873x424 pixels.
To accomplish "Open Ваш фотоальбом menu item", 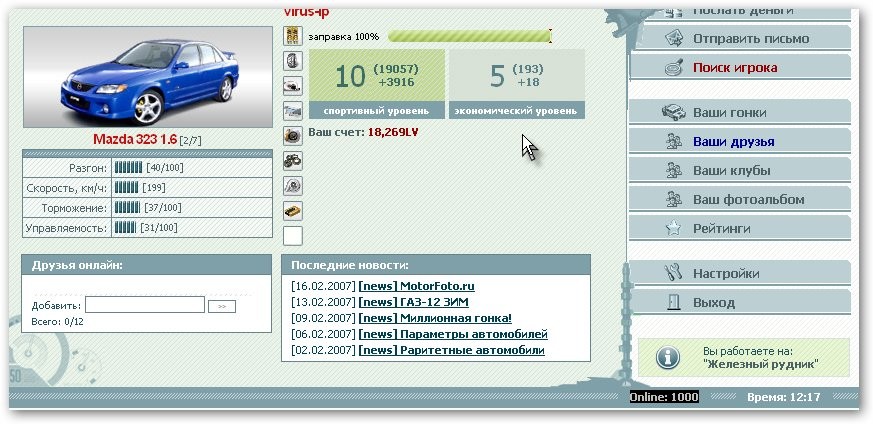I will 740,199.
